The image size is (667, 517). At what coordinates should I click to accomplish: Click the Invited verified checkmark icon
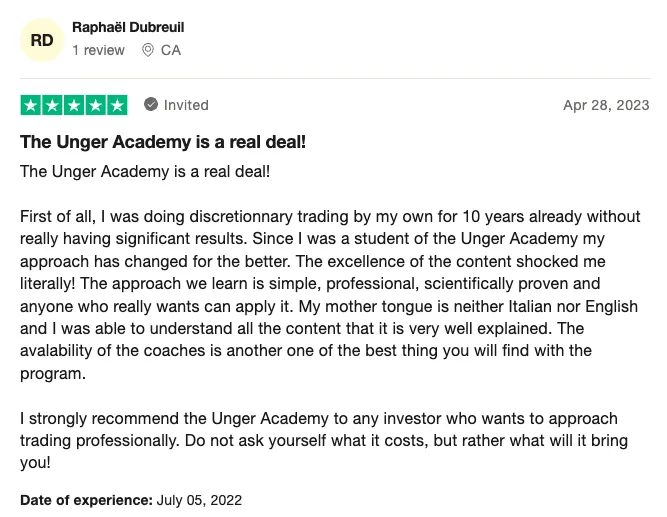tap(151, 104)
